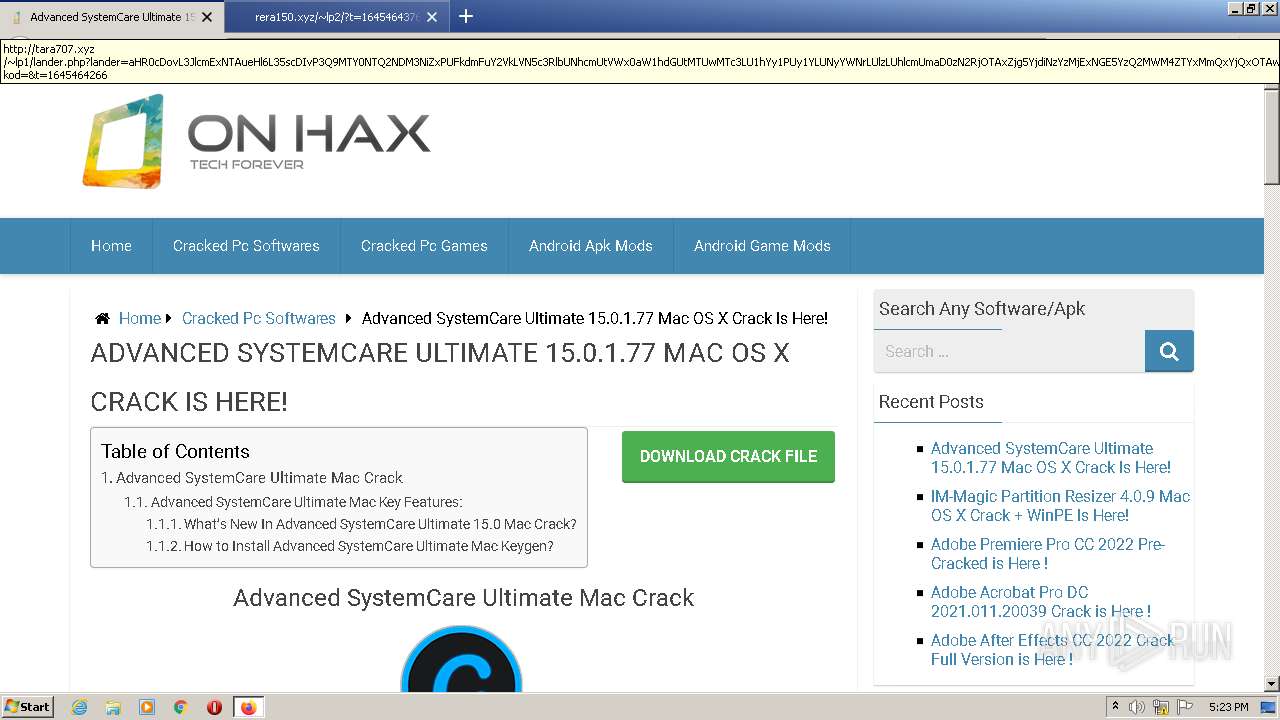1280x720 pixels.
Task: Click the Recent Posts heading
Action: coord(931,402)
